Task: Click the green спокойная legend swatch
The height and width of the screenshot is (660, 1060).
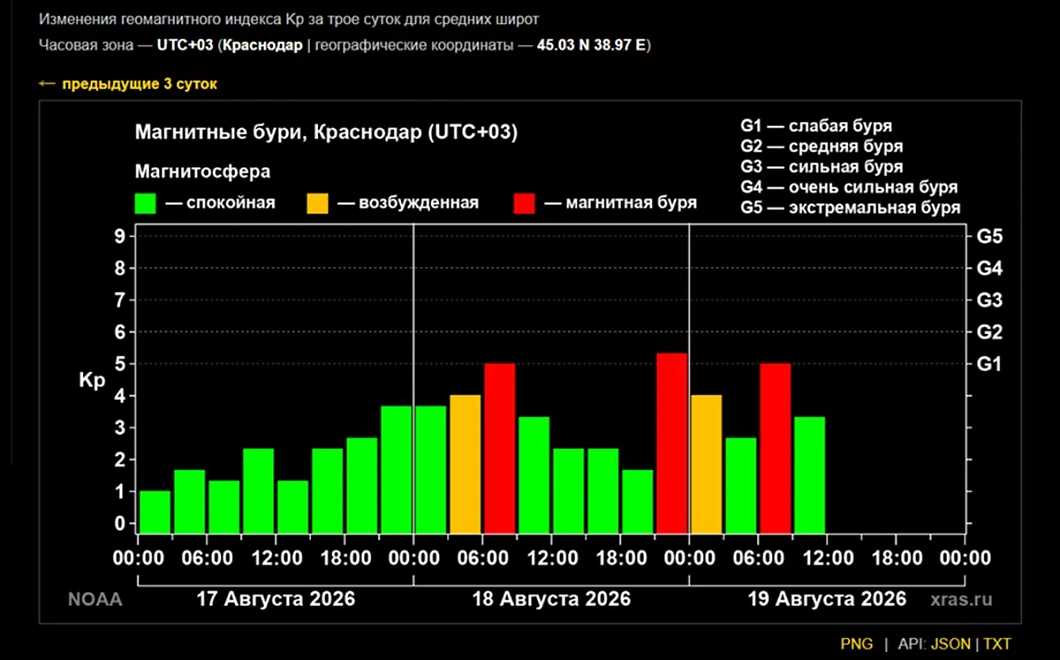Action: (145, 203)
